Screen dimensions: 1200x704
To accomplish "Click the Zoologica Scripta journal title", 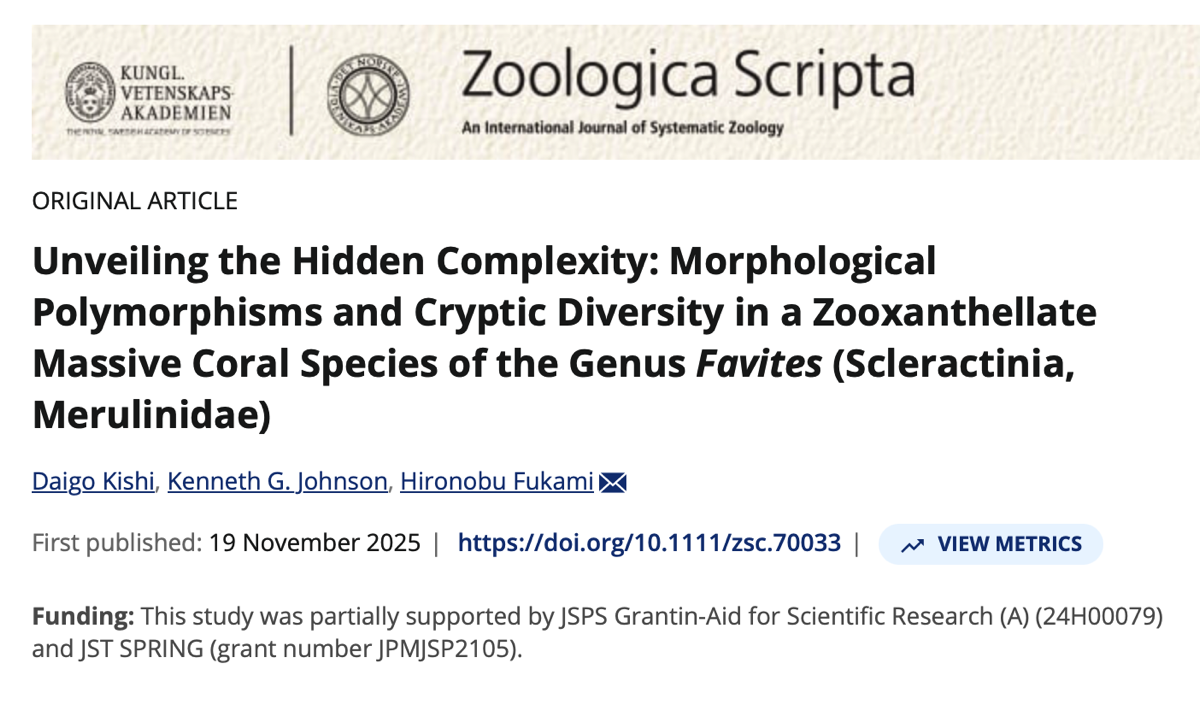I will [688, 77].
